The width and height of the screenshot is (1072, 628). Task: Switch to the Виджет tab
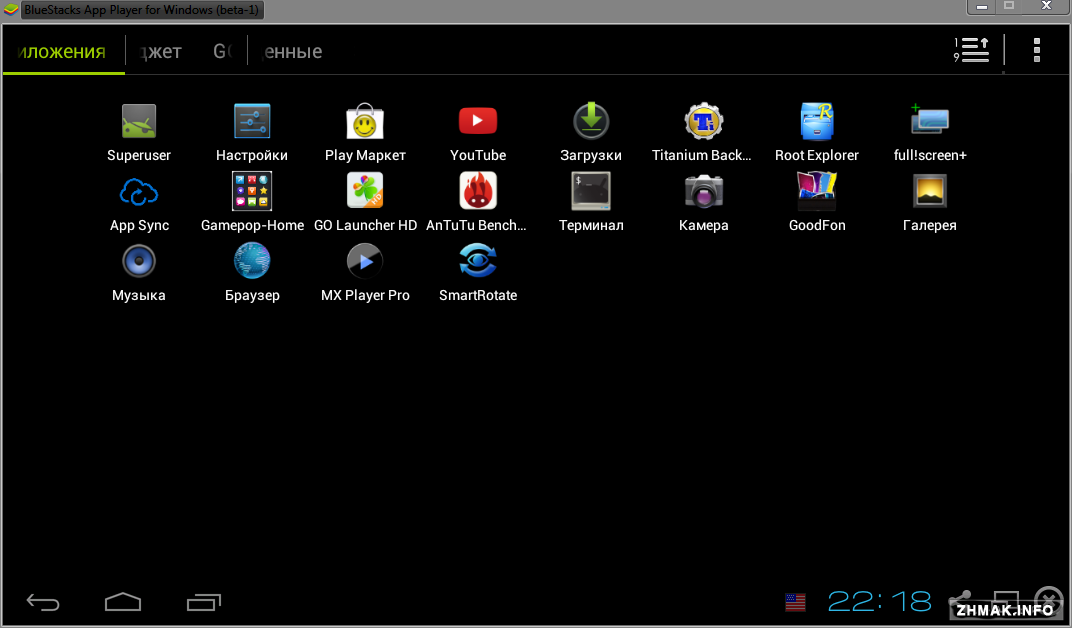(x=161, y=51)
